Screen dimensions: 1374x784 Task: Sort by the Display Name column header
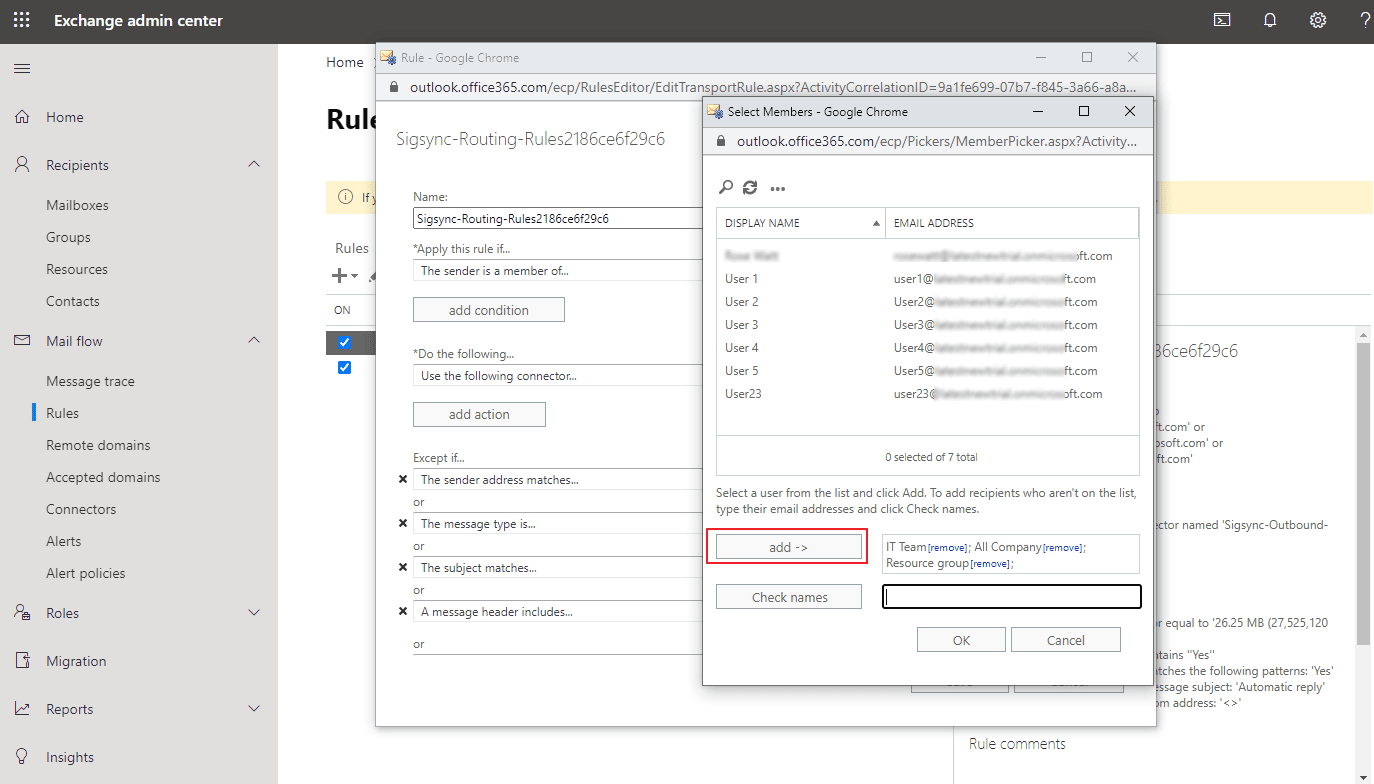click(x=800, y=223)
